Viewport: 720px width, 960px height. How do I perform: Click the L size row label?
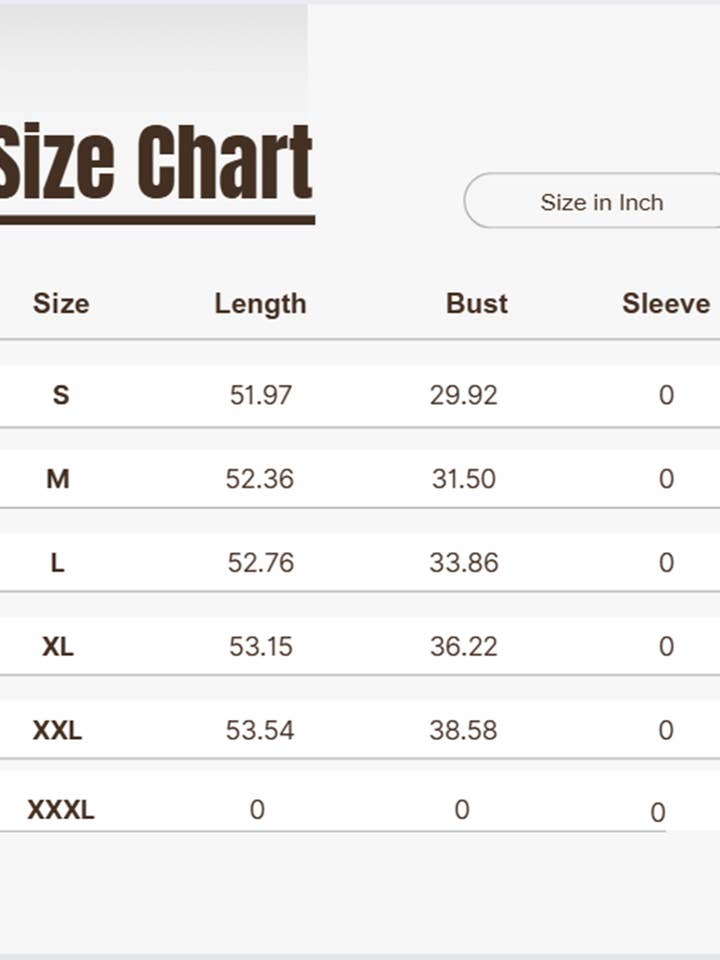(58, 563)
